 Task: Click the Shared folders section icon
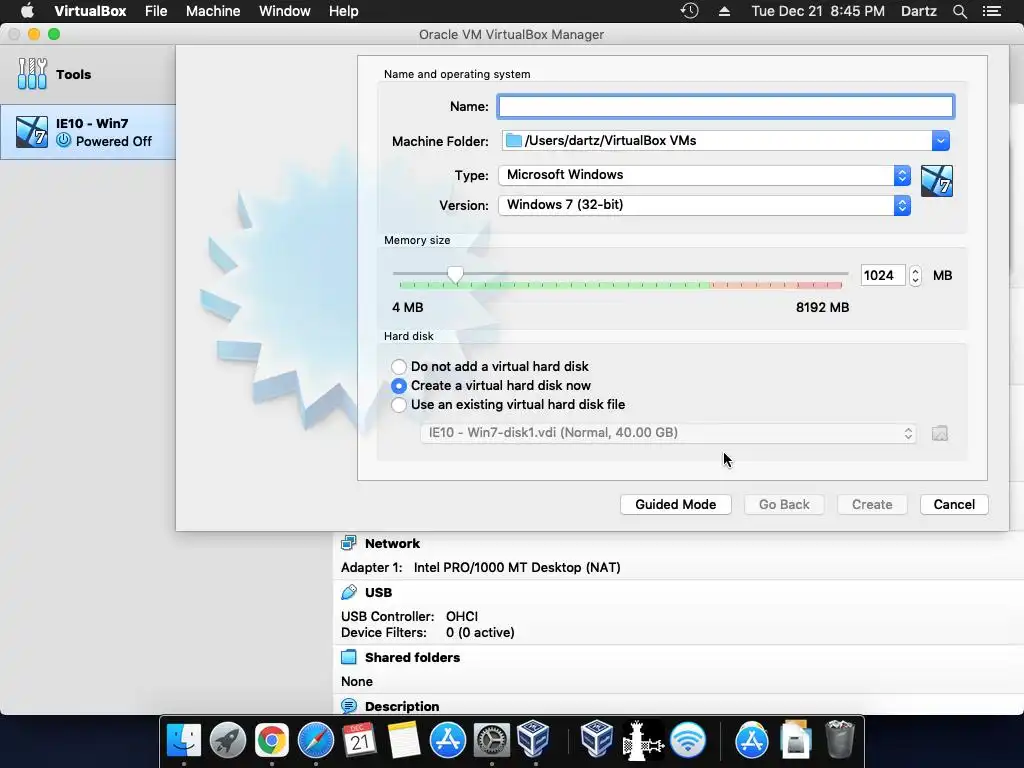(349, 657)
